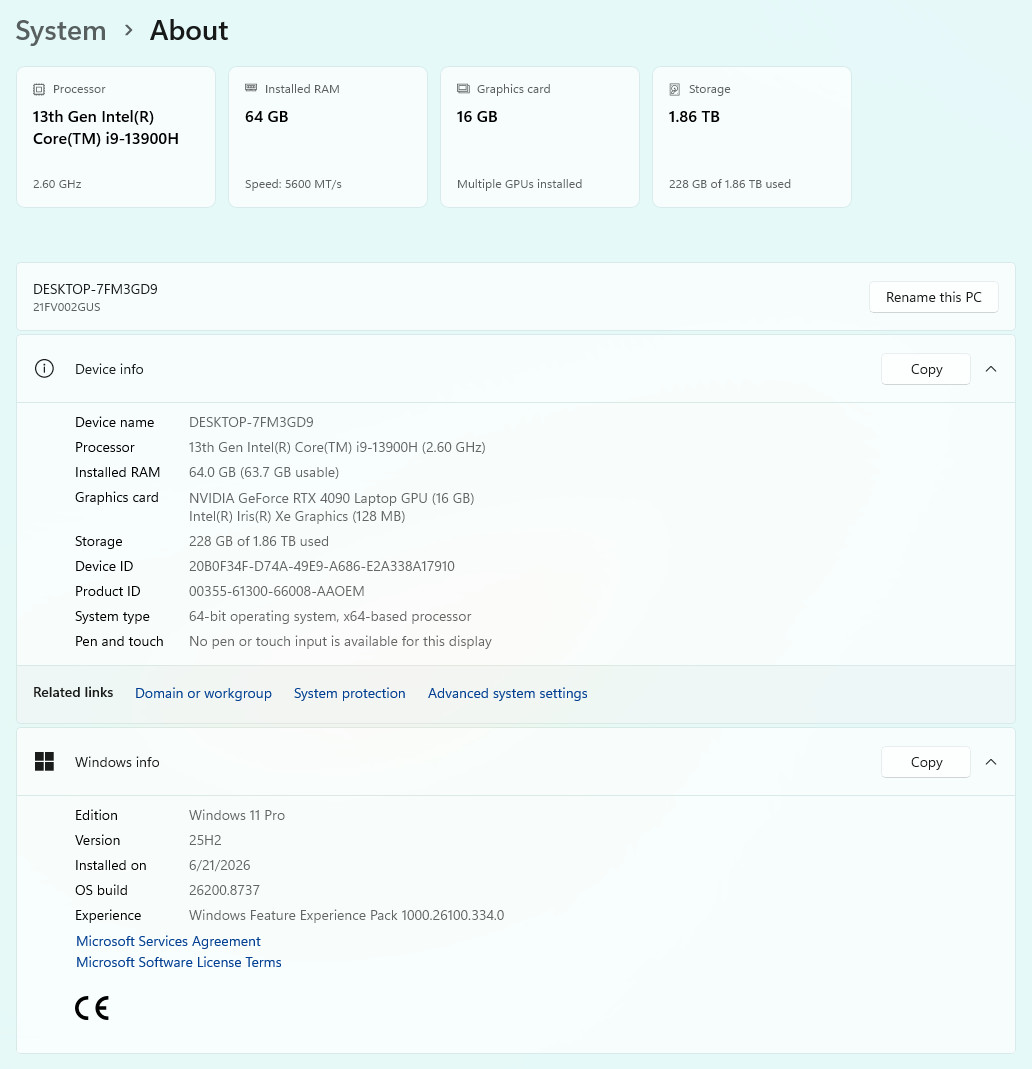Click the breadcrumb chevron after System
1032x1069 pixels.
[x=128, y=30]
